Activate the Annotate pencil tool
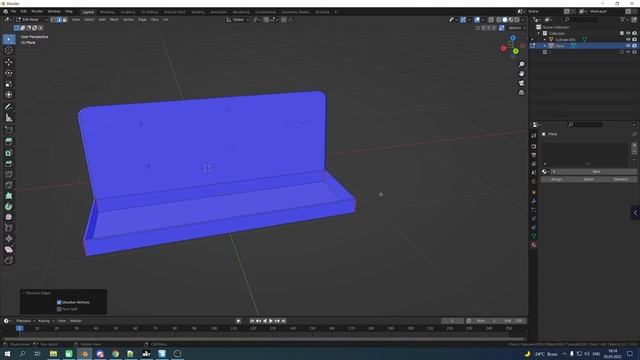 point(9,107)
